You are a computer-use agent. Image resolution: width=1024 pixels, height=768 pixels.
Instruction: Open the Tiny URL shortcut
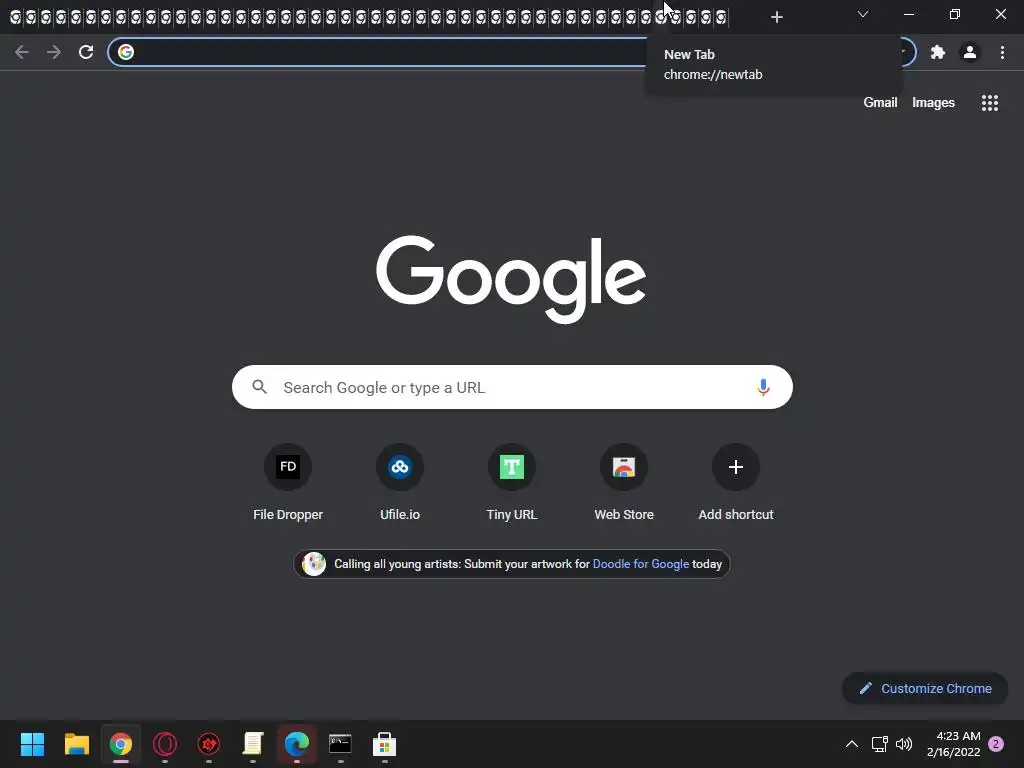point(512,482)
